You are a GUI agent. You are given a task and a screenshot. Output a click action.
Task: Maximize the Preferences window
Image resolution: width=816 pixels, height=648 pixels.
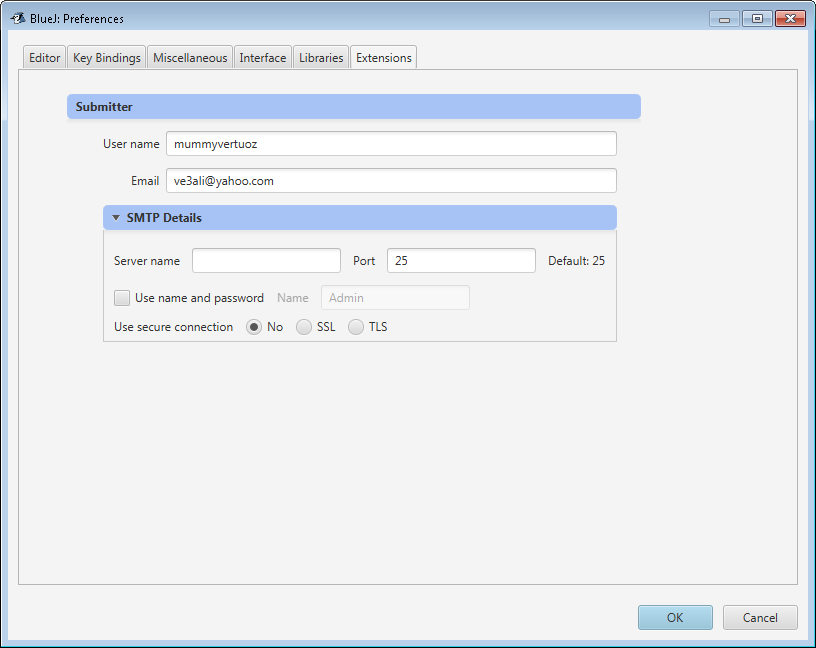pos(757,18)
